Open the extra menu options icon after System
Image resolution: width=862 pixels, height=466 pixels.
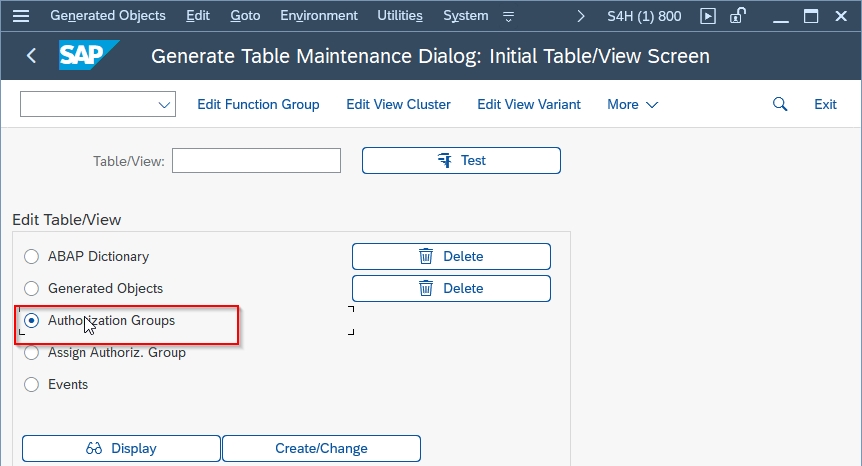[509, 16]
